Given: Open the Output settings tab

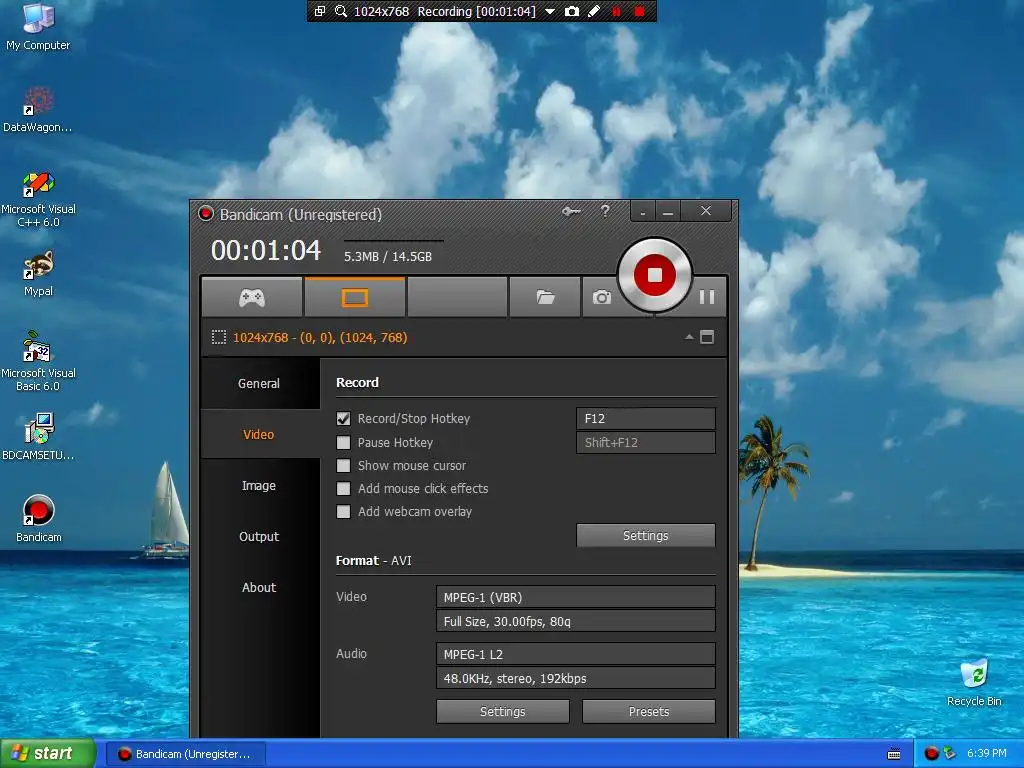Looking at the screenshot, I should tap(259, 536).
